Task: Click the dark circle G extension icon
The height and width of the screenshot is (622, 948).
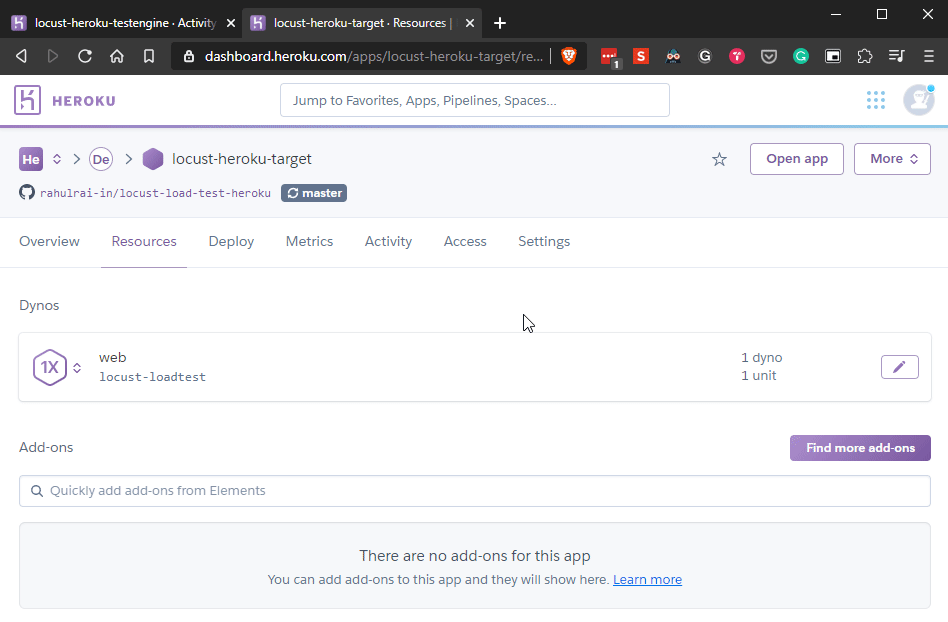Action: [x=705, y=56]
